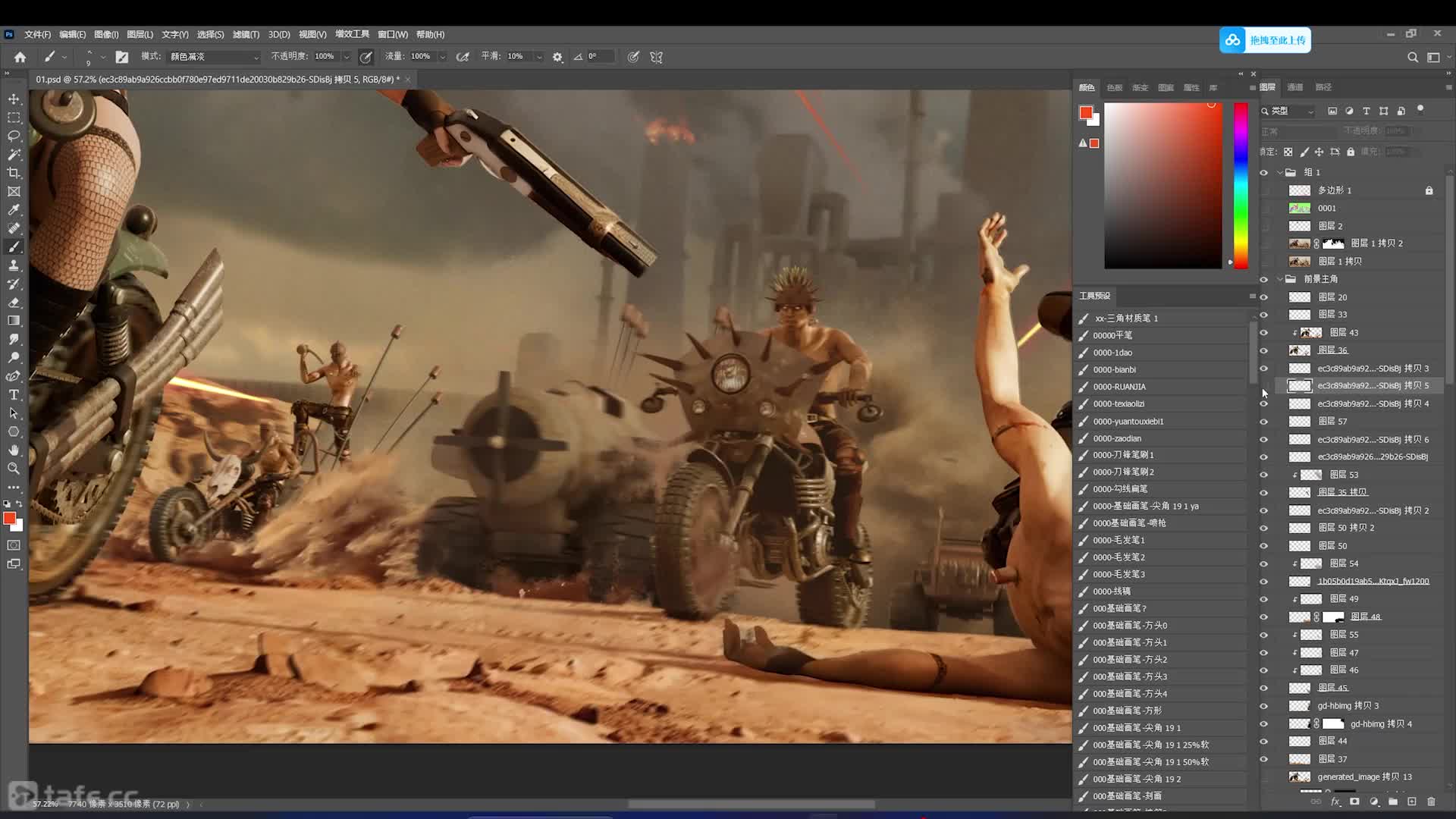1456x819 pixels.
Task: Delete layer with trash icon
Action: tap(1431, 802)
